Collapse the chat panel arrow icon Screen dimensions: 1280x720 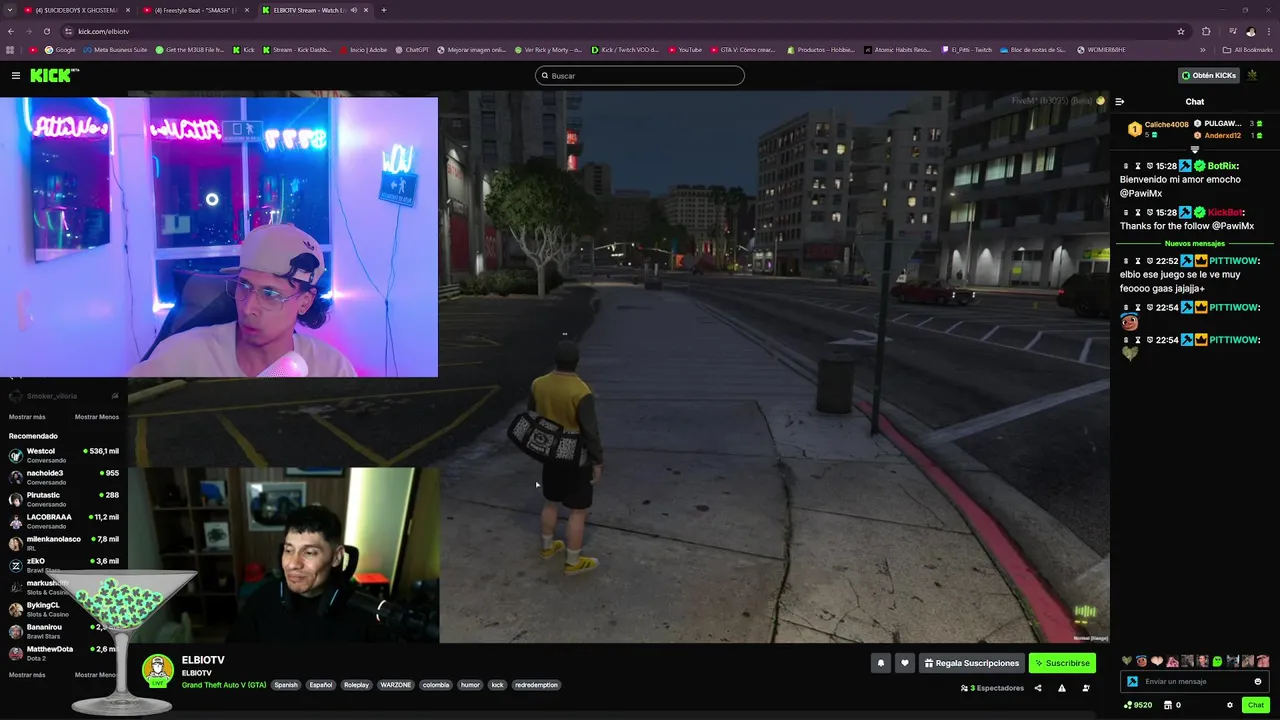1120,101
